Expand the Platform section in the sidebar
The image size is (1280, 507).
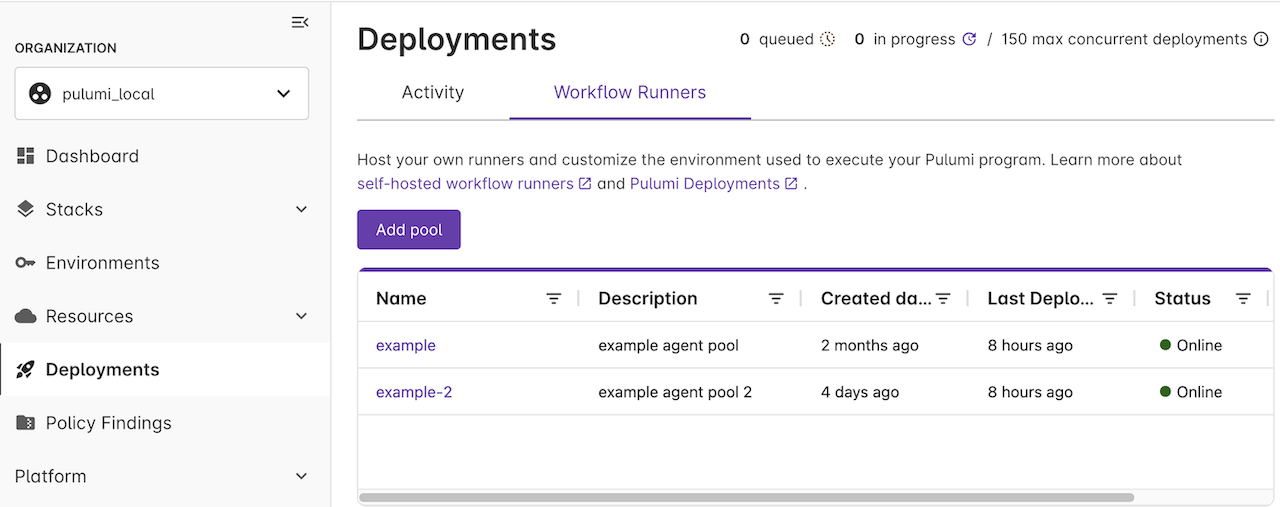coord(301,477)
